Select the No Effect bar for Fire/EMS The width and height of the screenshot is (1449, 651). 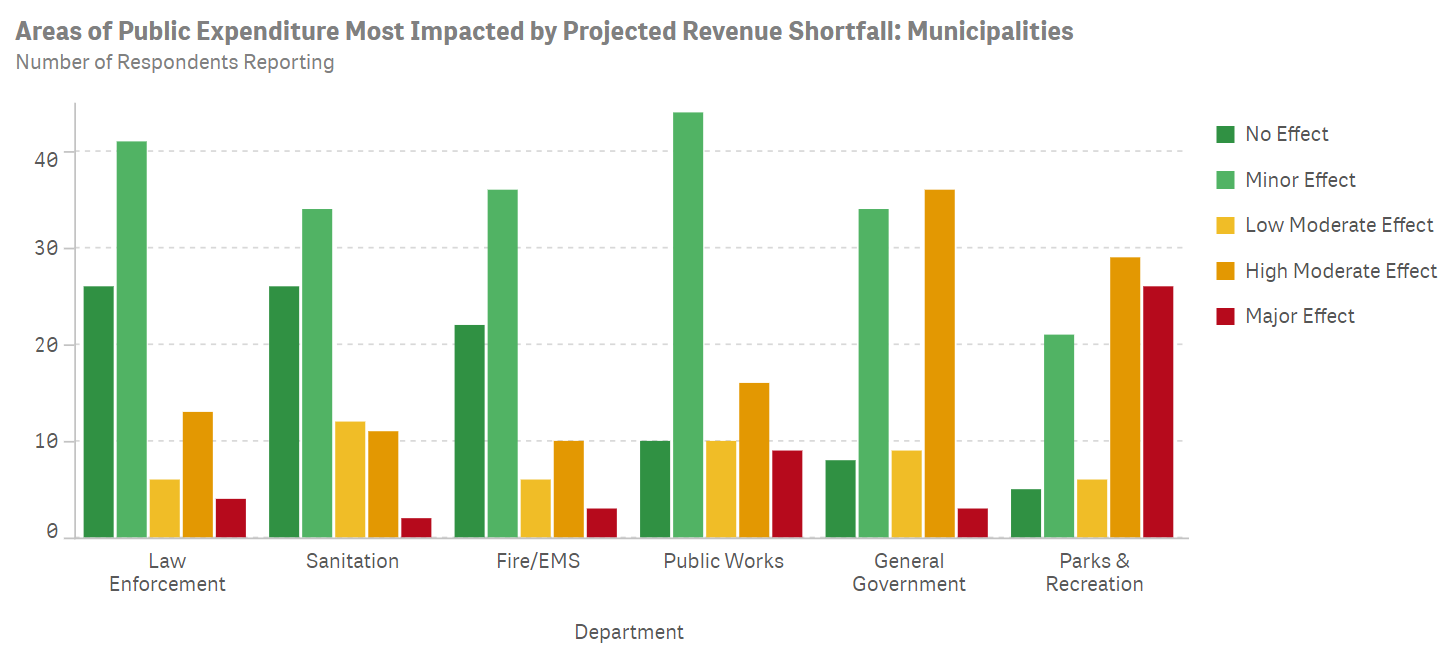click(469, 431)
